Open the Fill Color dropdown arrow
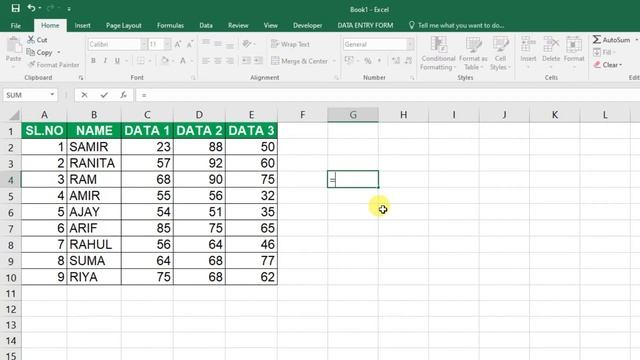The image size is (640, 360). (x=173, y=61)
